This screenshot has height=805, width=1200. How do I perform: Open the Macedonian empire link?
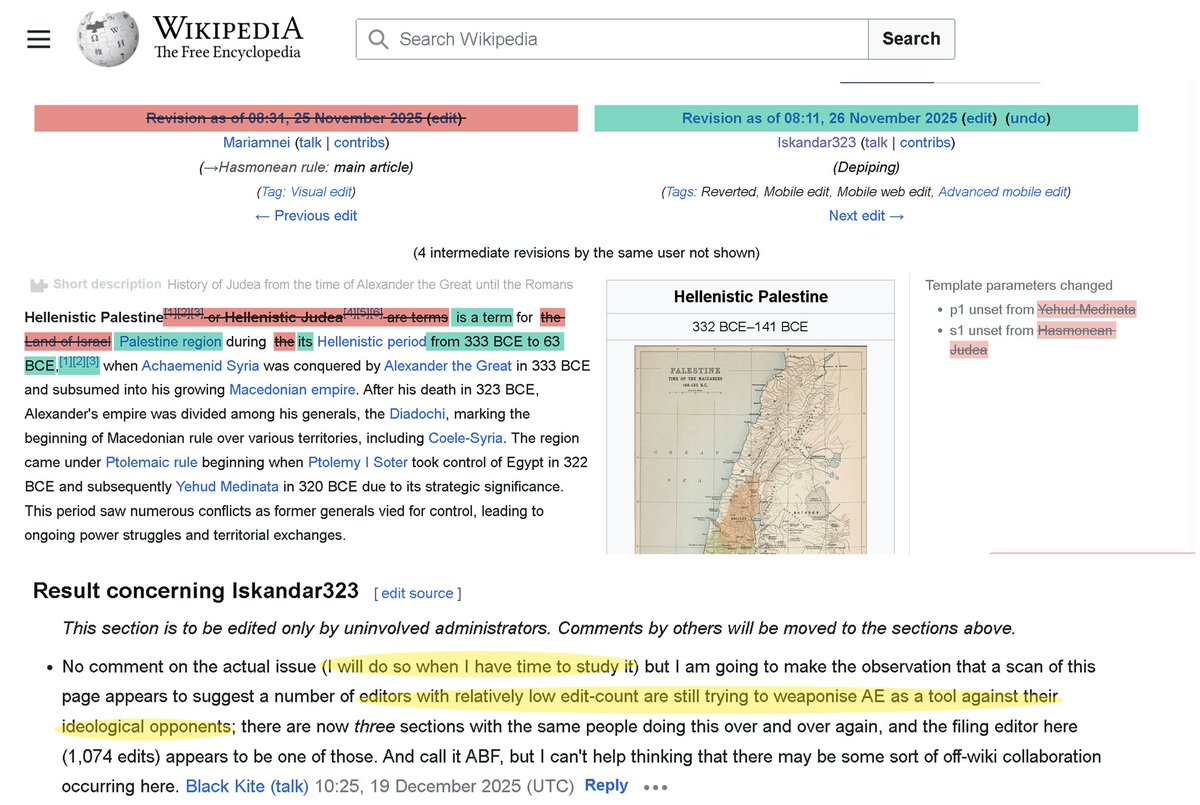pos(292,389)
